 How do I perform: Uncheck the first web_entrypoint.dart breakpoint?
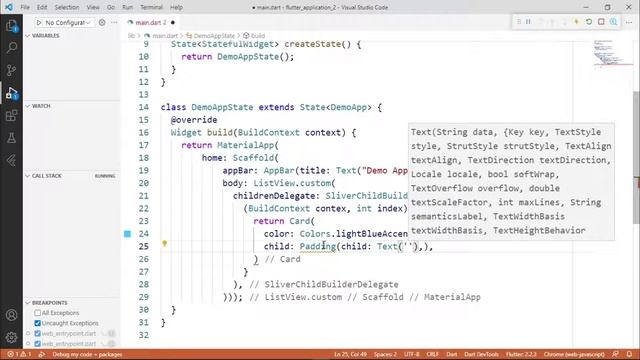coord(38,333)
